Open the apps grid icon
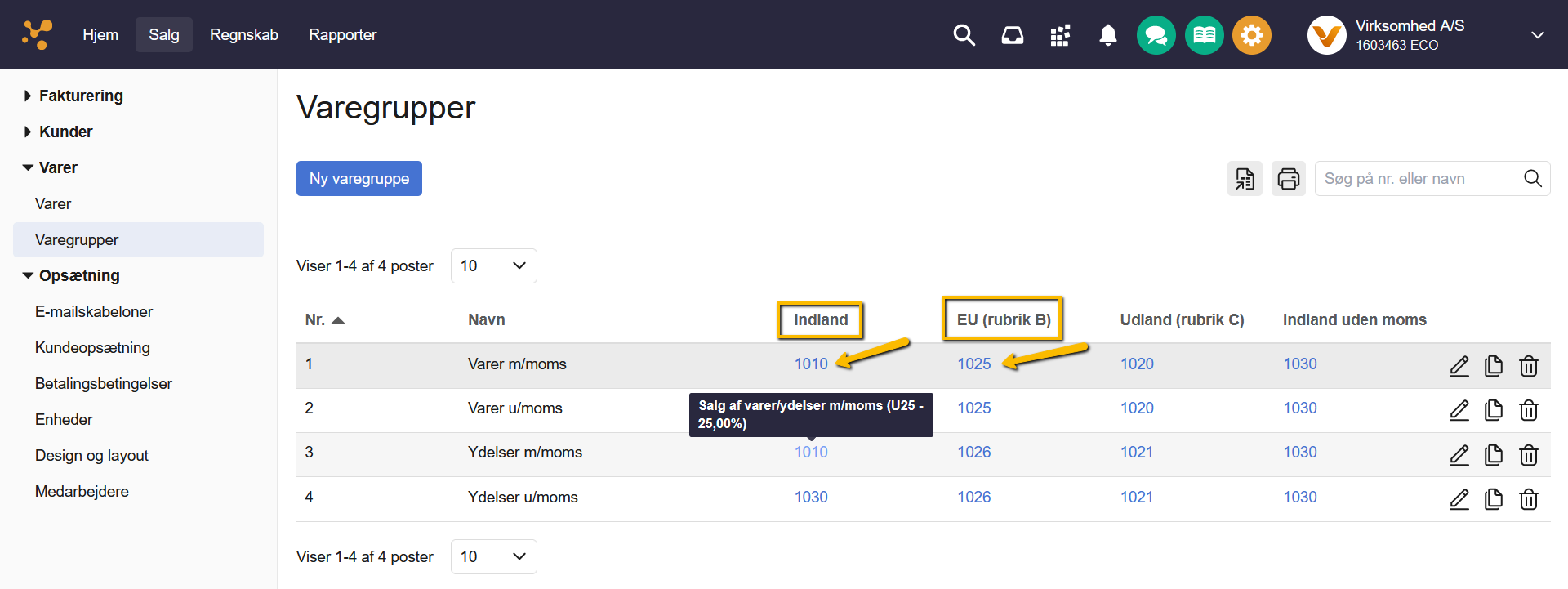The width and height of the screenshot is (1568, 589). click(1060, 35)
